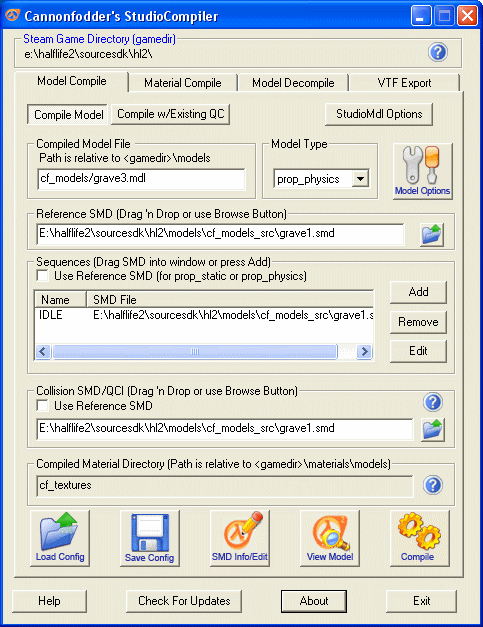Screen dimensions: 483x627
Task: Open the Model Options wrench icon
Action: click(422, 171)
